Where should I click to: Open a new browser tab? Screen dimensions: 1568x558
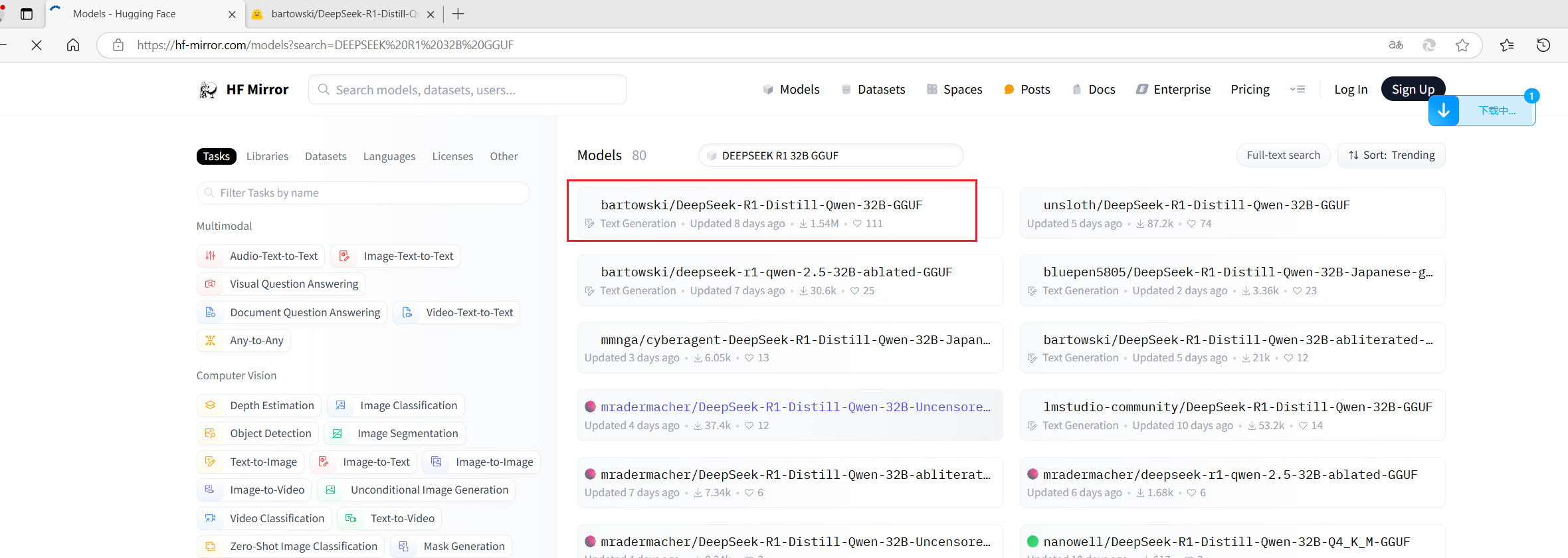458,14
